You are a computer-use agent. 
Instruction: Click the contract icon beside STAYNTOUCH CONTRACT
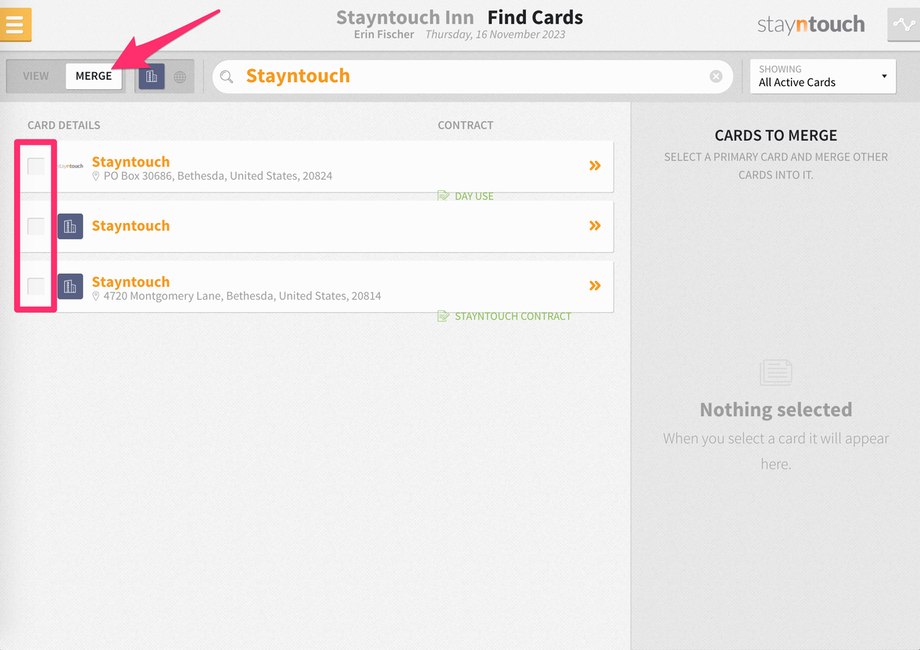444,316
